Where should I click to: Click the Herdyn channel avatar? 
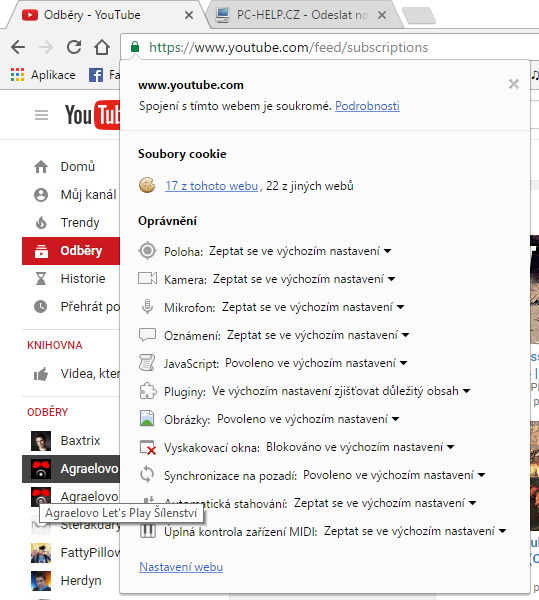(41, 581)
